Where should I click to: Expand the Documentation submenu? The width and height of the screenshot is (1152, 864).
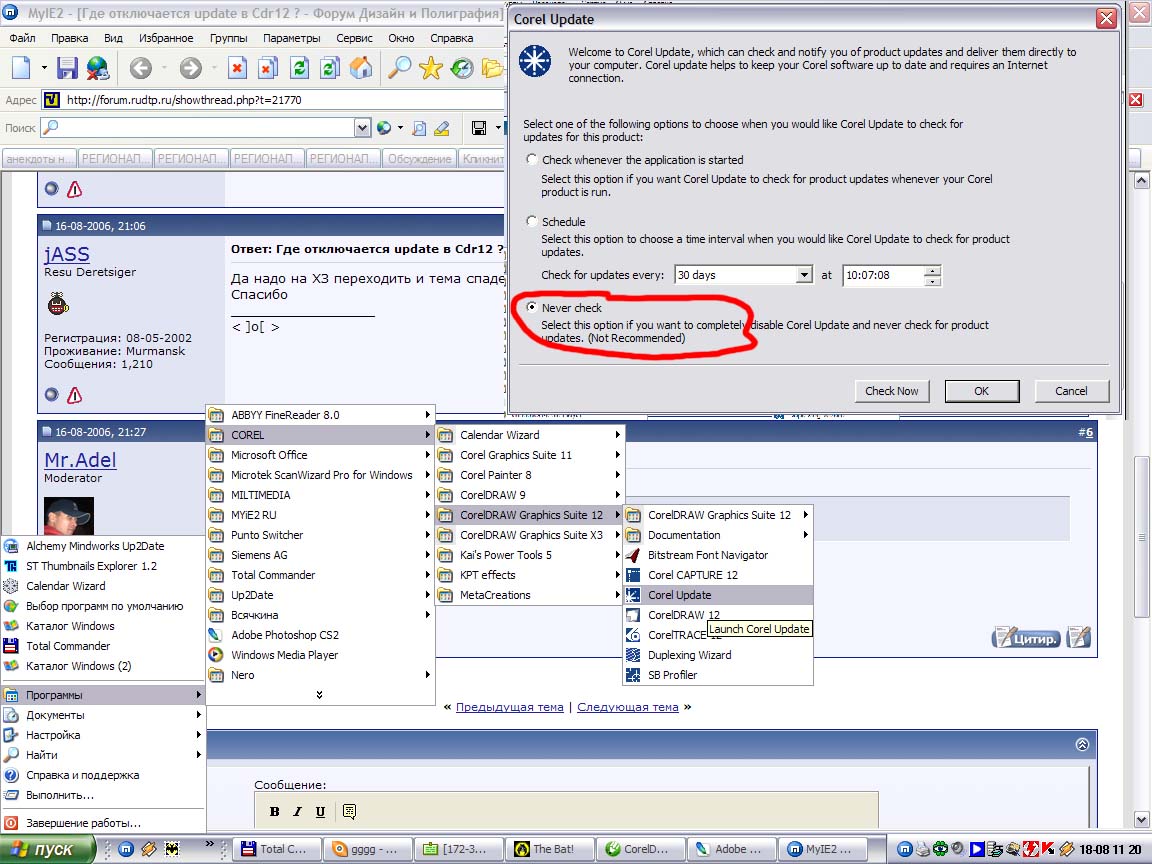(718, 535)
